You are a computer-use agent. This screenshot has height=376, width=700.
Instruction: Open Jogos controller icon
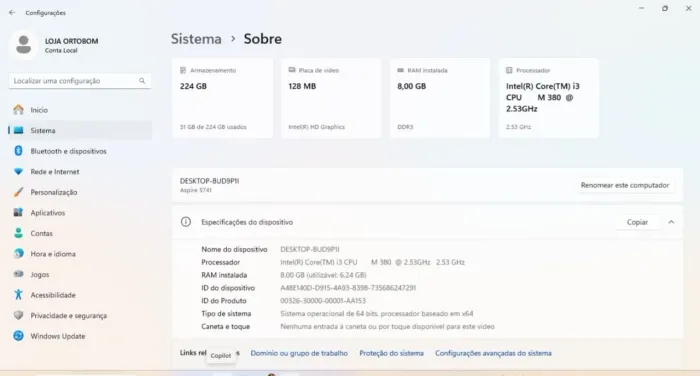click(18, 274)
